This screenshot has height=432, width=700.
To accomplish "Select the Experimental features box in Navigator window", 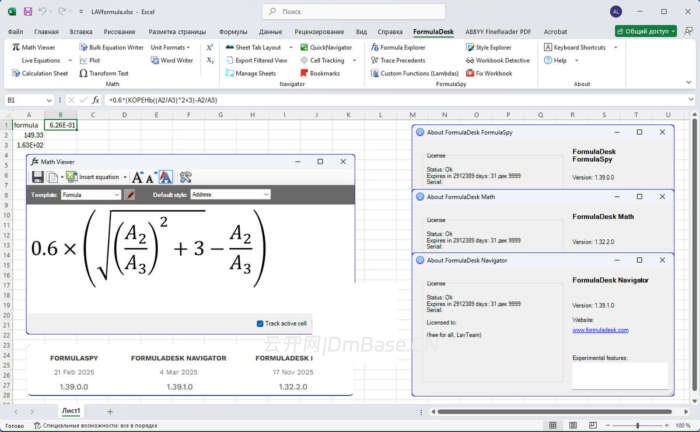I will pos(620,375).
